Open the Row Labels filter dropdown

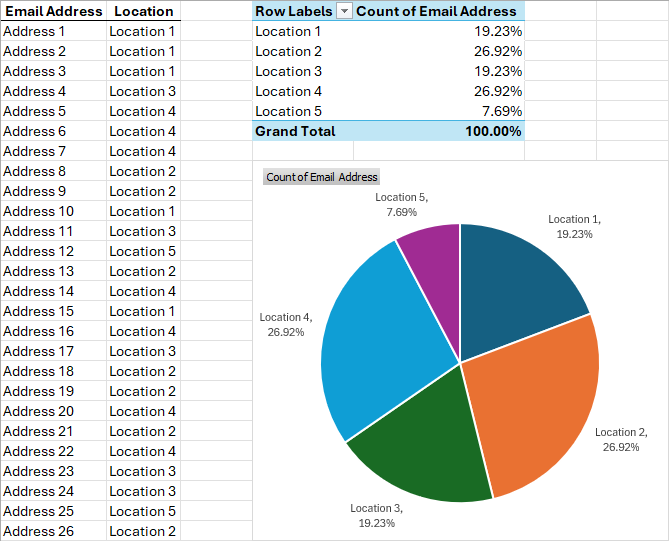(344, 11)
